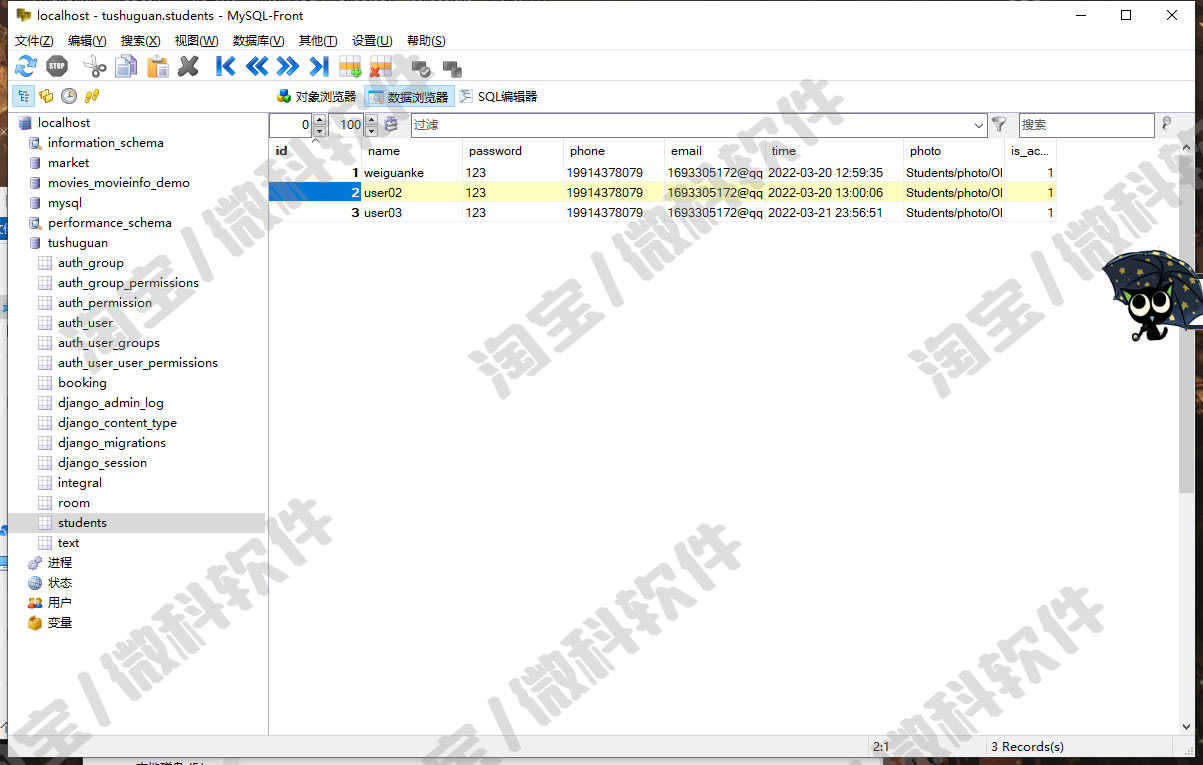Select 变量 variables node
This screenshot has height=765, width=1203.
60,623
